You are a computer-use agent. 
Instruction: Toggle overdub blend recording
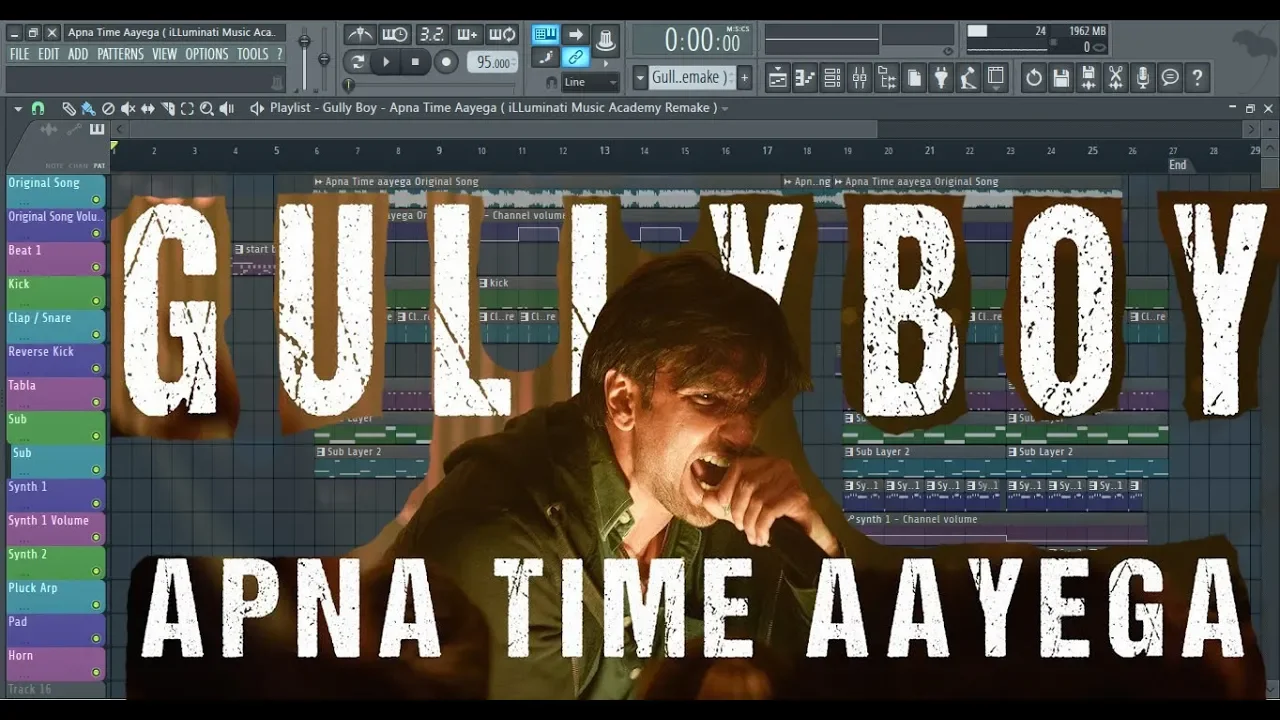[x=467, y=34]
